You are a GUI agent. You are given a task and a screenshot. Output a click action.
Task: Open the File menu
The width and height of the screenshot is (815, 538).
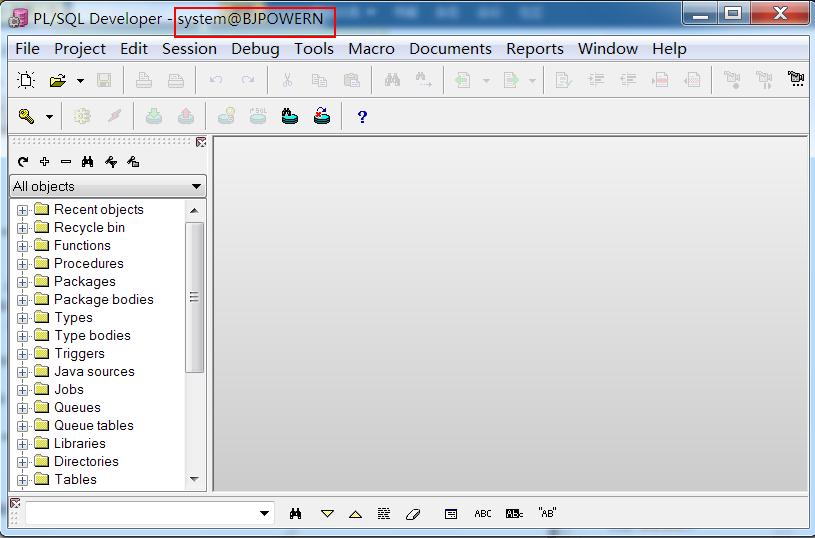(x=28, y=48)
